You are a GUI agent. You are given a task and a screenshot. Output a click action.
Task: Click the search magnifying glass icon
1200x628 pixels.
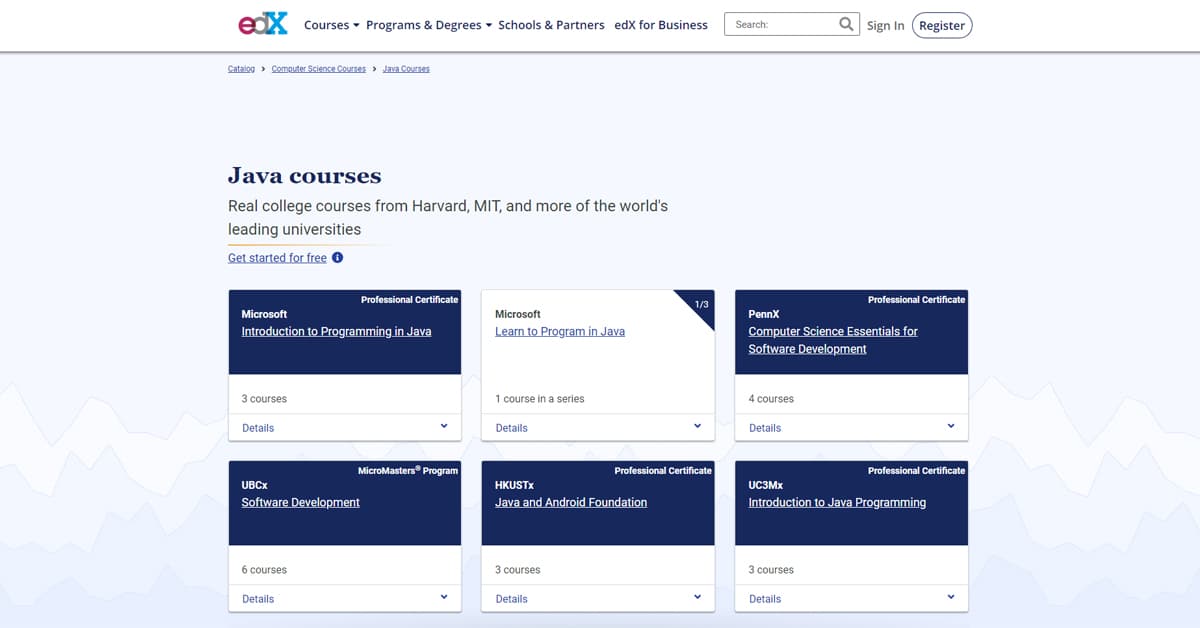(847, 24)
